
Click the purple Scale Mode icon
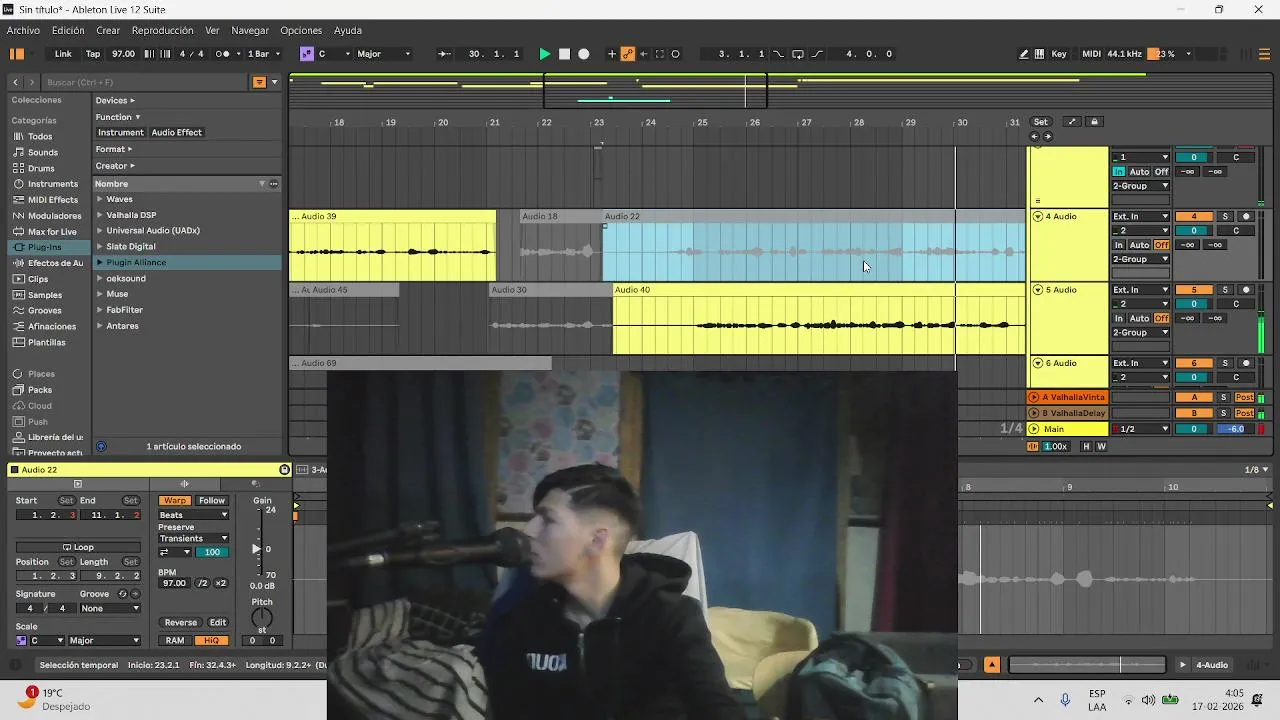[x=307, y=54]
